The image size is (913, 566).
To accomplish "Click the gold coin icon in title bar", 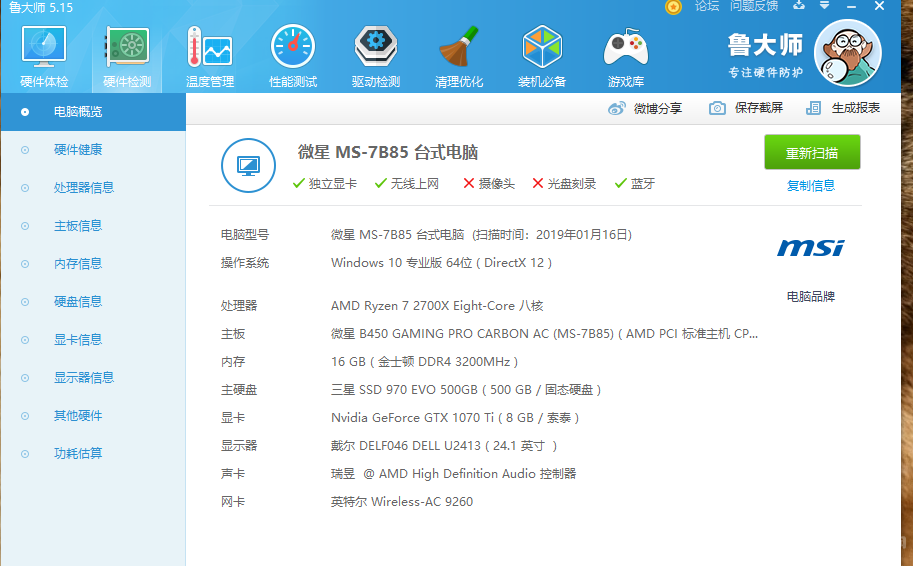I will (673, 7).
